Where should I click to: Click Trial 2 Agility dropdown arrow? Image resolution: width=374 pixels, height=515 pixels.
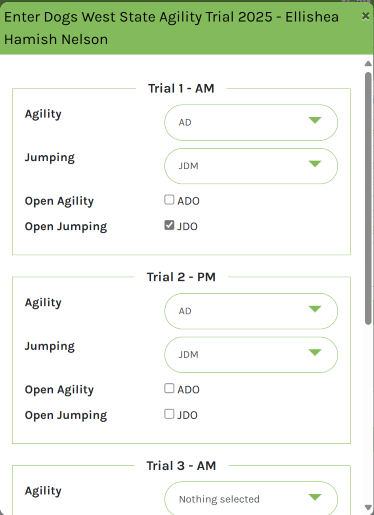click(x=315, y=309)
